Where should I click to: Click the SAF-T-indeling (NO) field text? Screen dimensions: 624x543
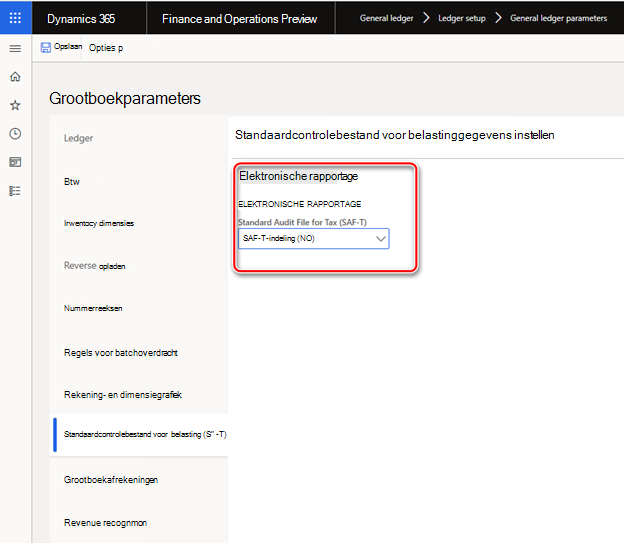279,238
